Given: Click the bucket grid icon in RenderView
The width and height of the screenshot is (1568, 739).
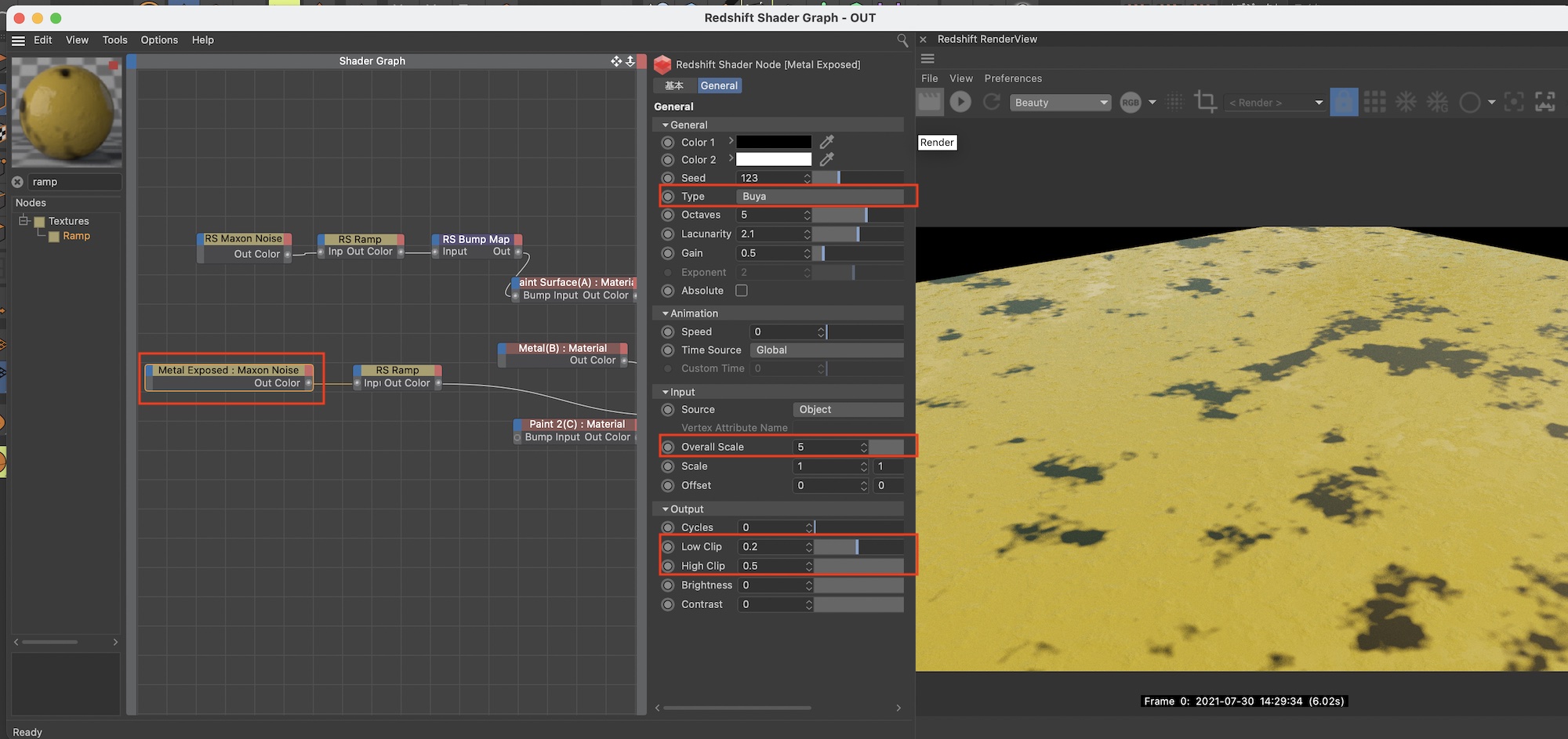Looking at the screenshot, I should click(x=1374, y=102).
